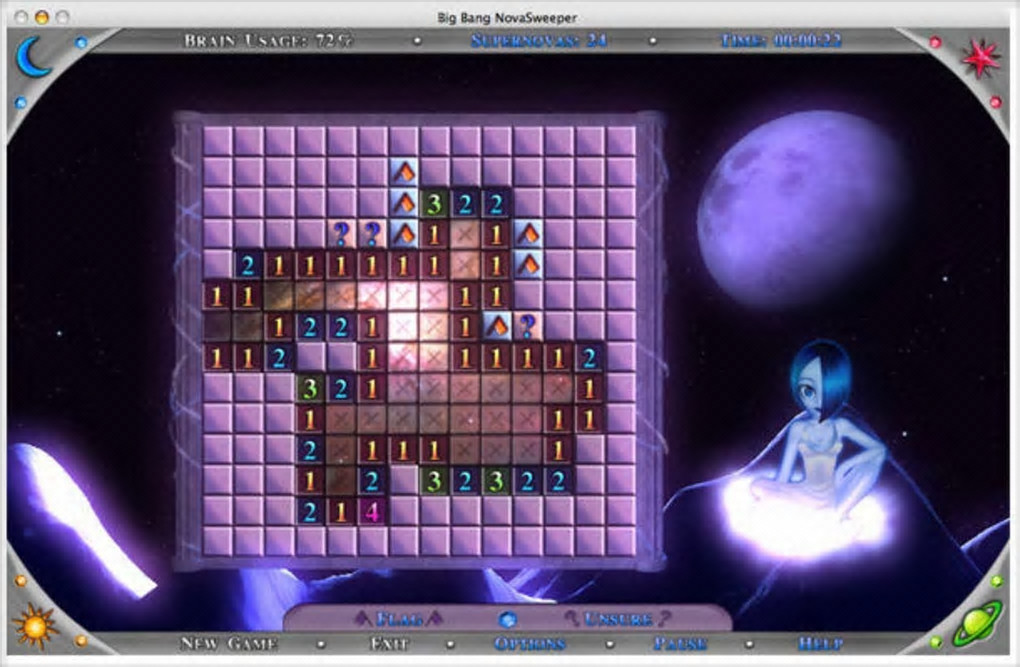Image resolution: width=1020 pixels, height=667 pixels.
Task: Click the question mark immediately left of a flag
Action: [372, 234]
